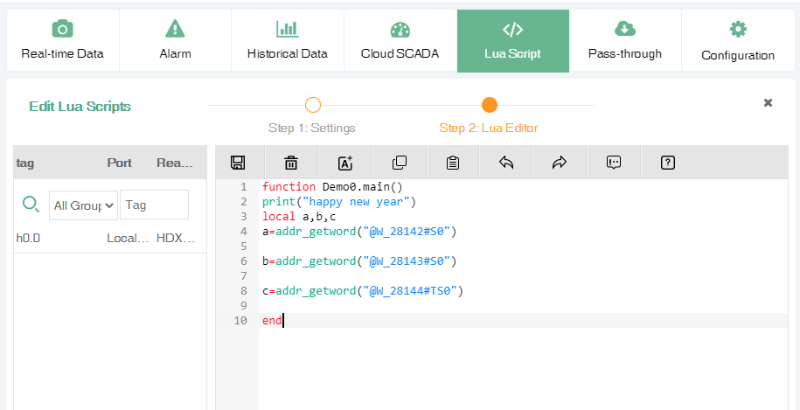This screenshot has width=800, height=410.
Task: Open the Cloud SCADA tab
Action: point(400,41)
